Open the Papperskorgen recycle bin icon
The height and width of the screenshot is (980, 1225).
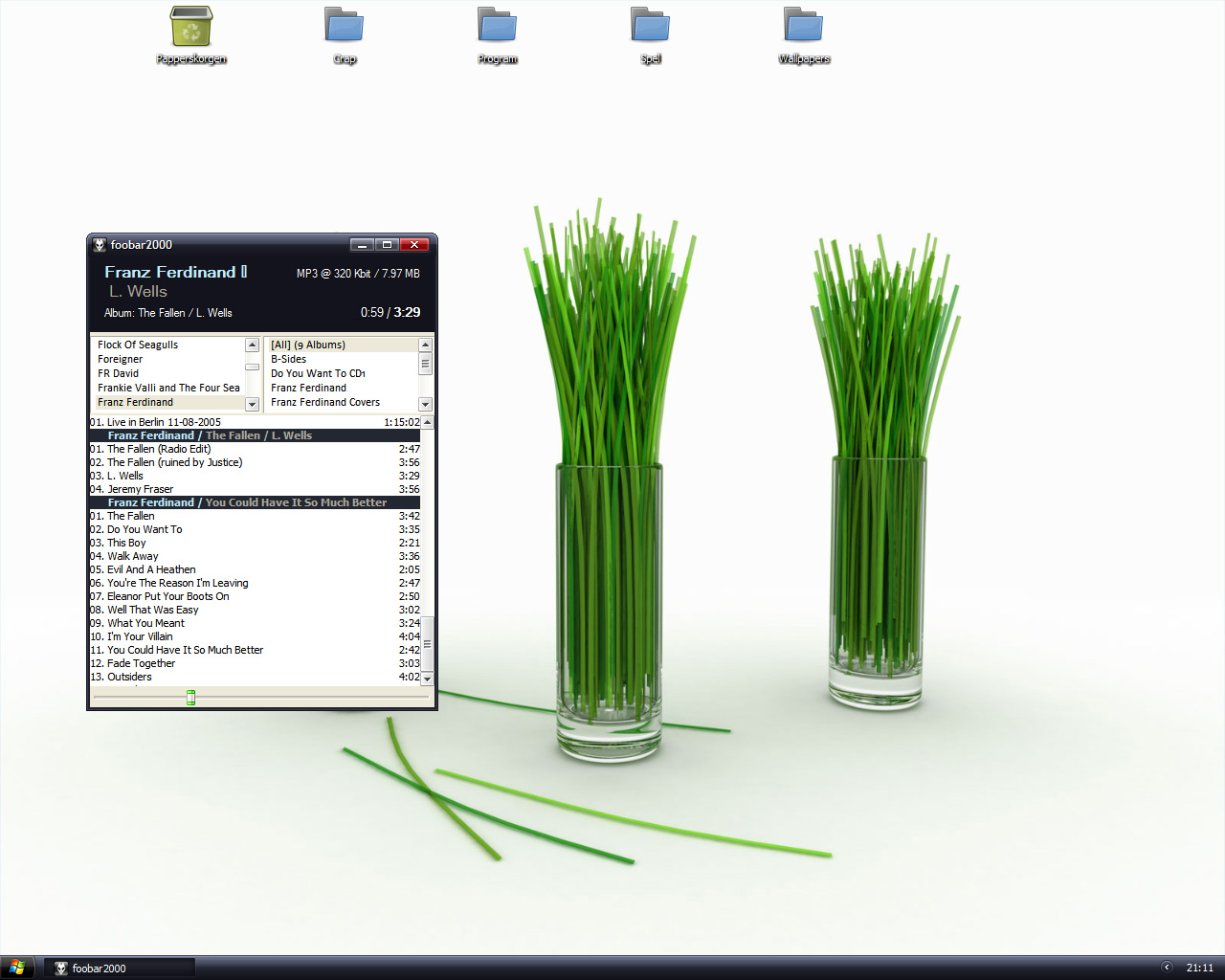pos(191,28)
